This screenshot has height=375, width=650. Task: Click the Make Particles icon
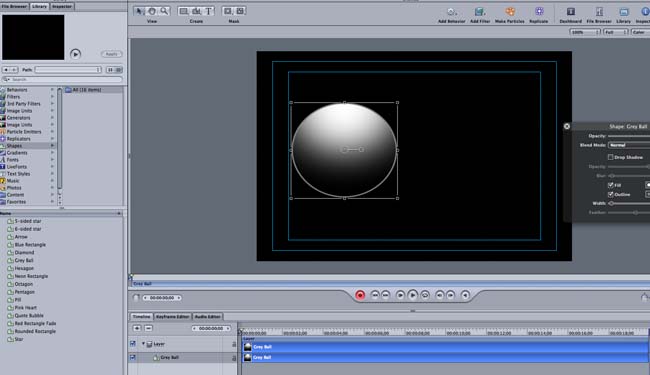click(510, 12)
